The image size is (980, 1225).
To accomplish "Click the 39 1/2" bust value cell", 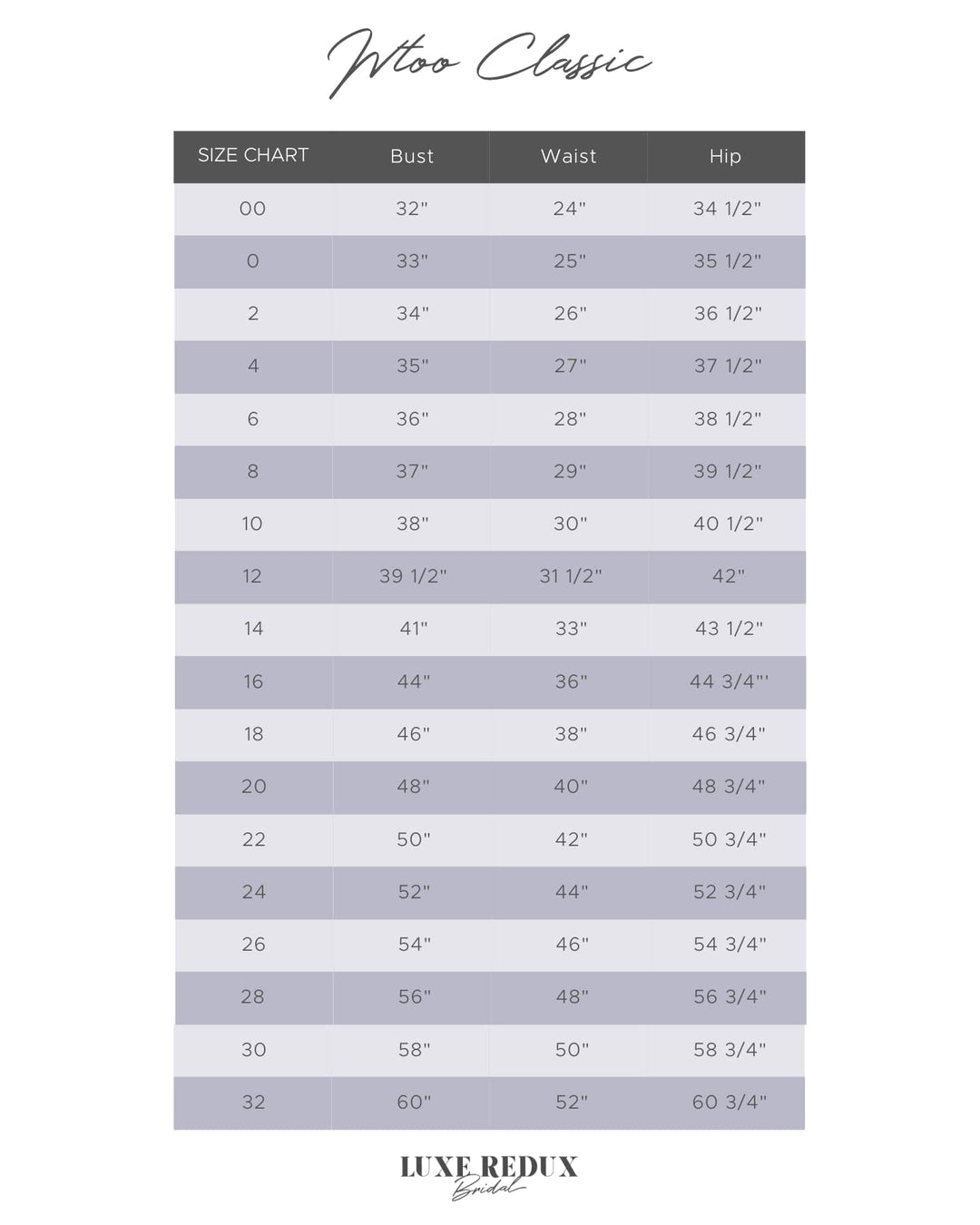I will click(413, 576).
